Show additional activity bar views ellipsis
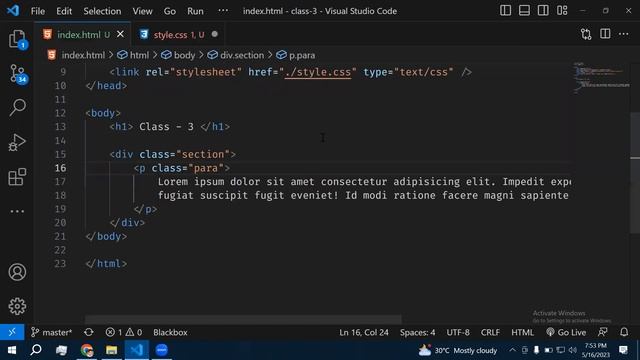Screen dimensions: 640x360 tap(17, 211)
